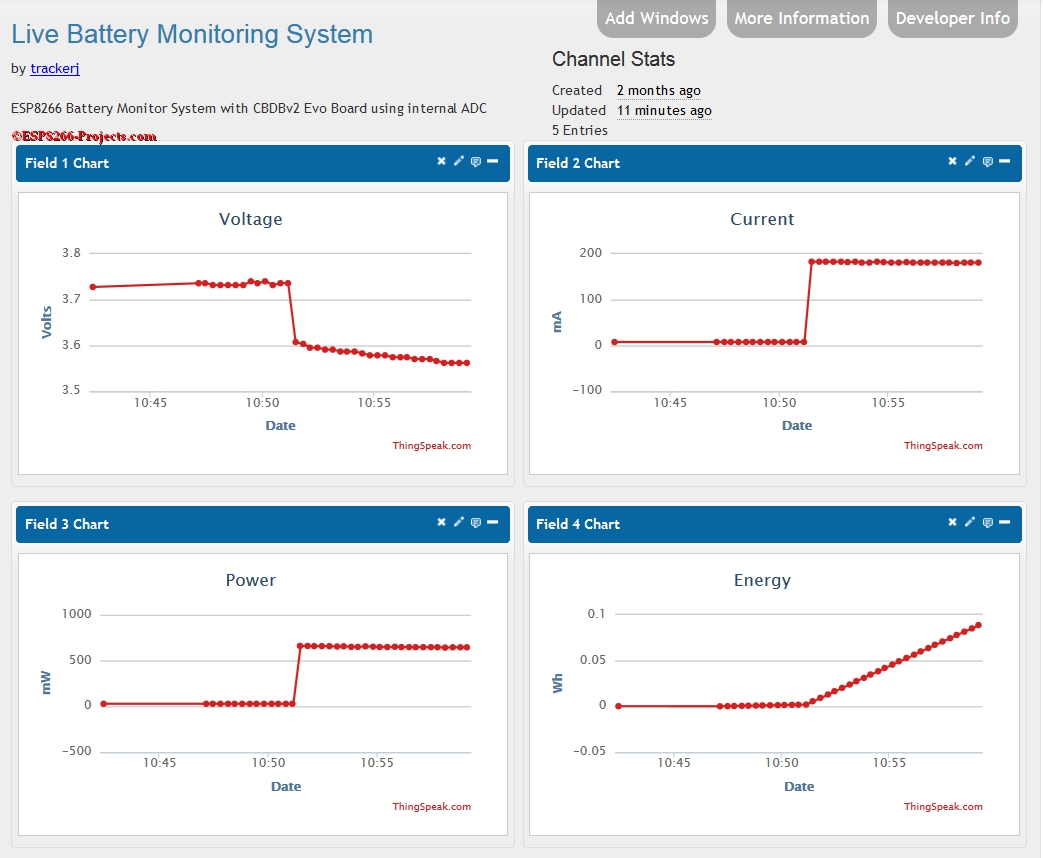Close the Field 2 Chart window
This screenshot has width=1043, height=858.
coord(953,161)
